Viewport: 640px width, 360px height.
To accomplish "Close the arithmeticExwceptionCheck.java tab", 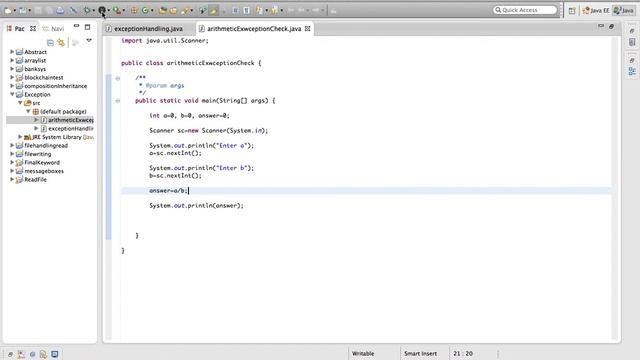I will coord(307,29).
